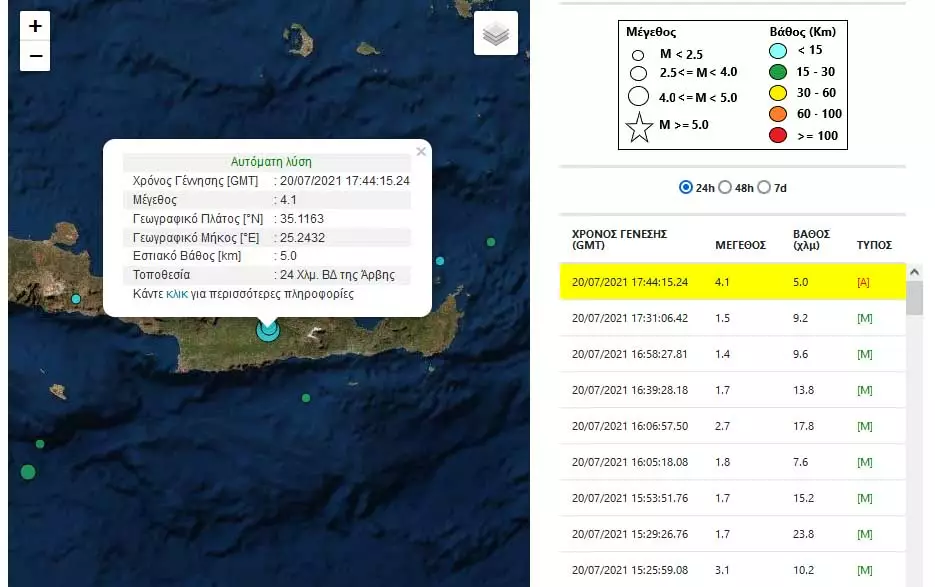Click the green earthquake marker at bottom left
This screenshot has width=935, height=587.
pos(28,471)
